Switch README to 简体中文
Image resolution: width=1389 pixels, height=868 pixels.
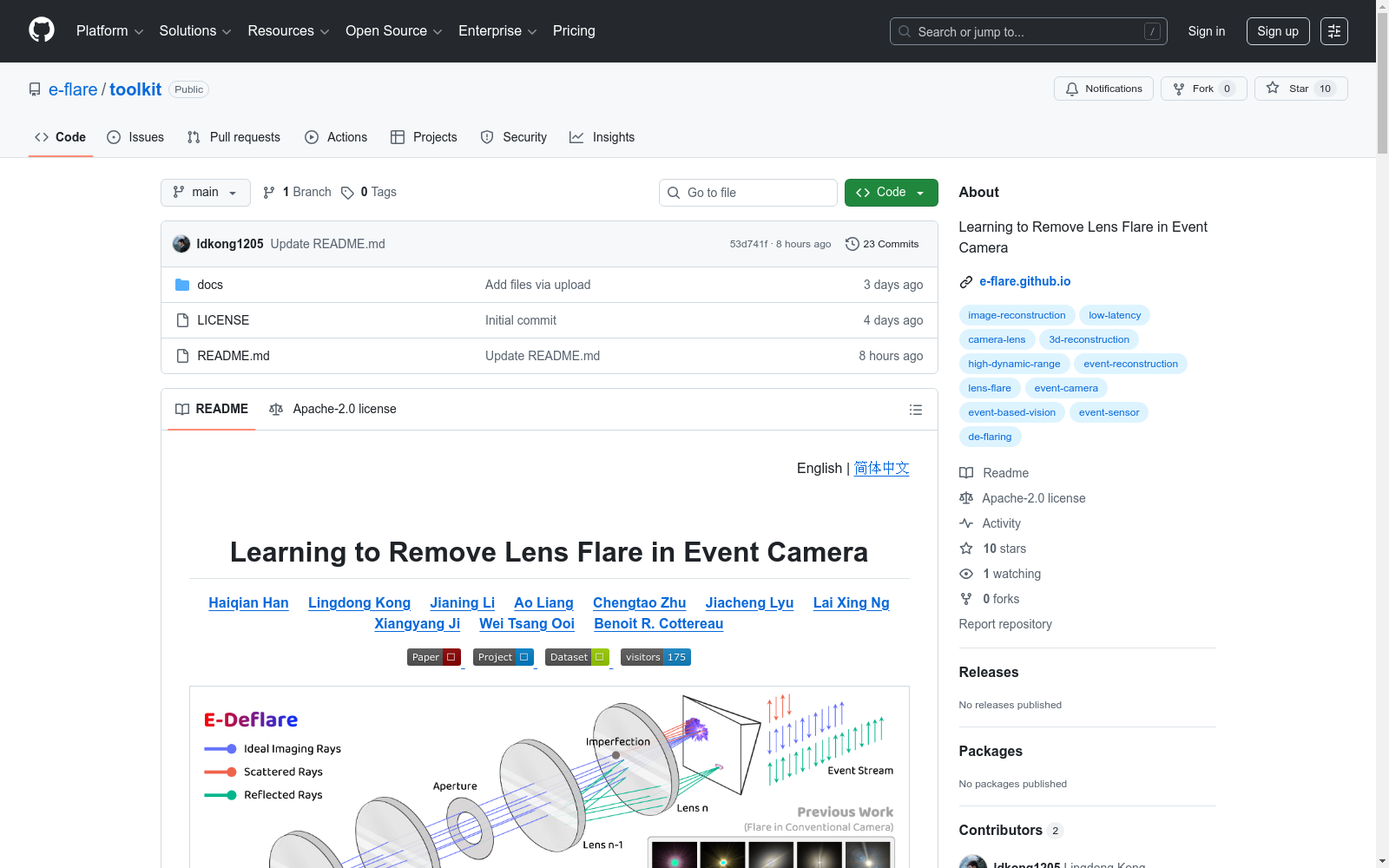pos(882,468)
